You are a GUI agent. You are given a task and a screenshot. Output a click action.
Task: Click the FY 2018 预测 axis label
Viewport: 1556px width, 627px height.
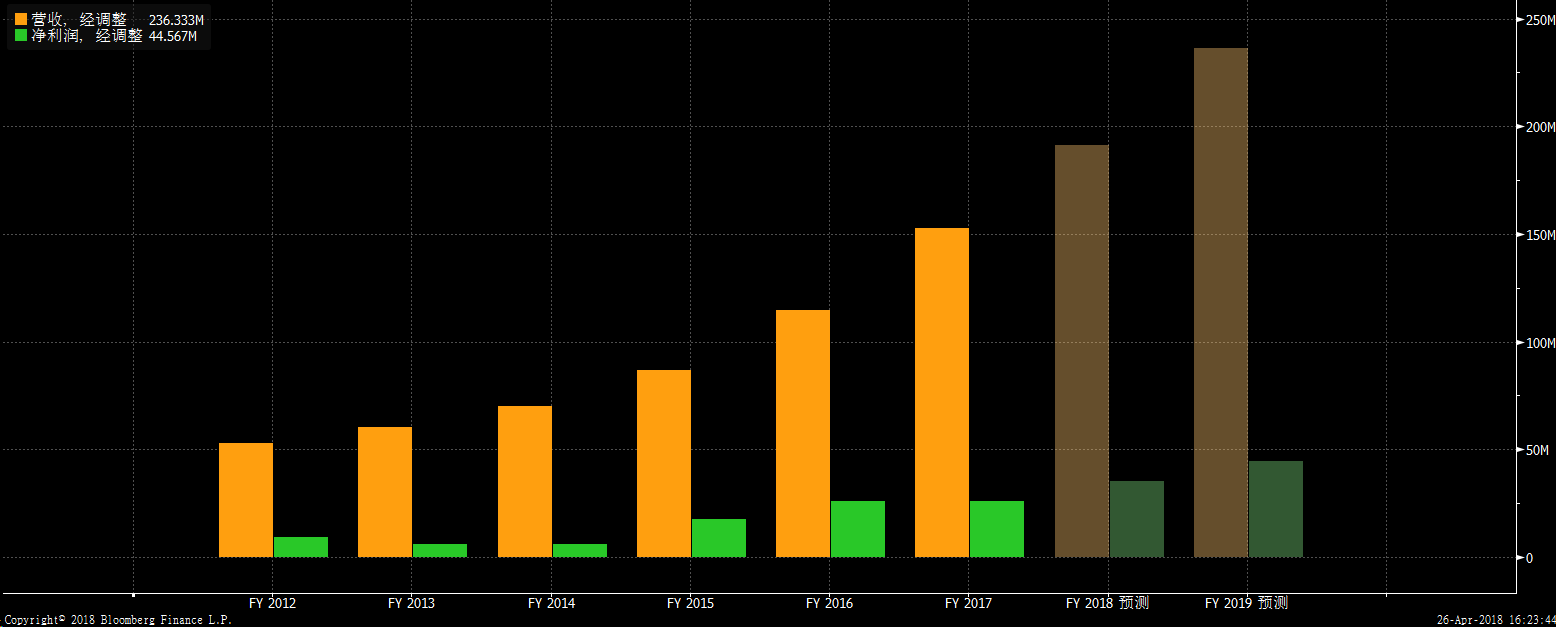point(1107,603)
